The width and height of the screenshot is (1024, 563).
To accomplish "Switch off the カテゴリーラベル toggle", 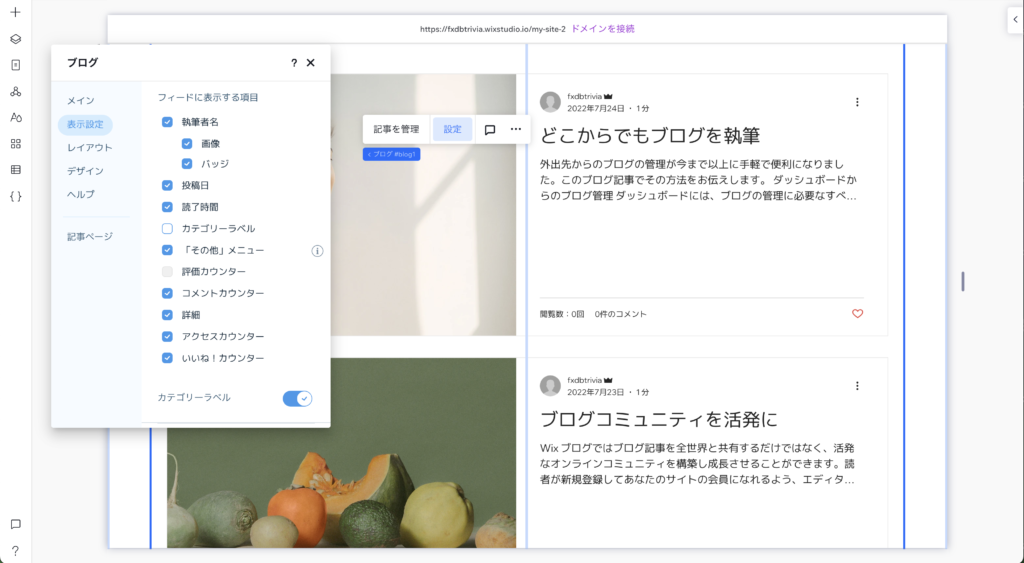I will [297, 398].
